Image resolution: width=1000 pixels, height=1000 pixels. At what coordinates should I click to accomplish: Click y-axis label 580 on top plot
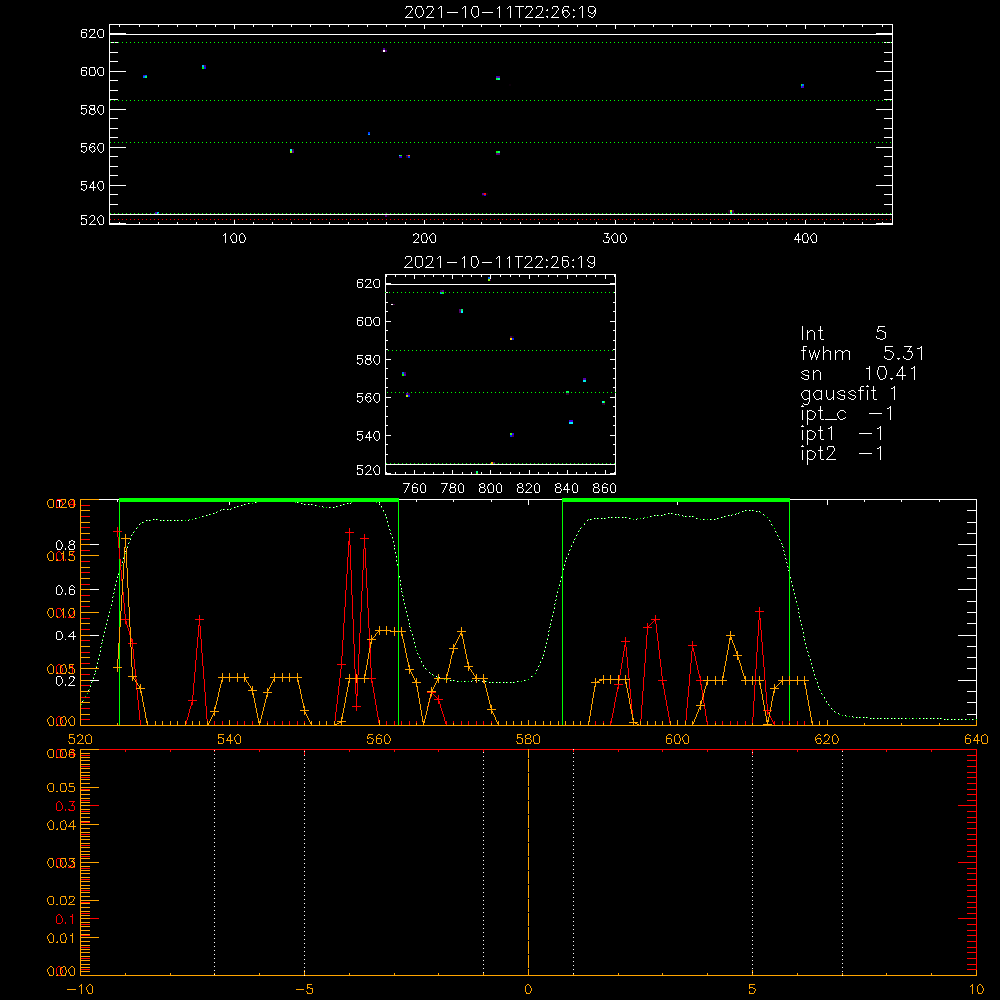click(92, 110)
